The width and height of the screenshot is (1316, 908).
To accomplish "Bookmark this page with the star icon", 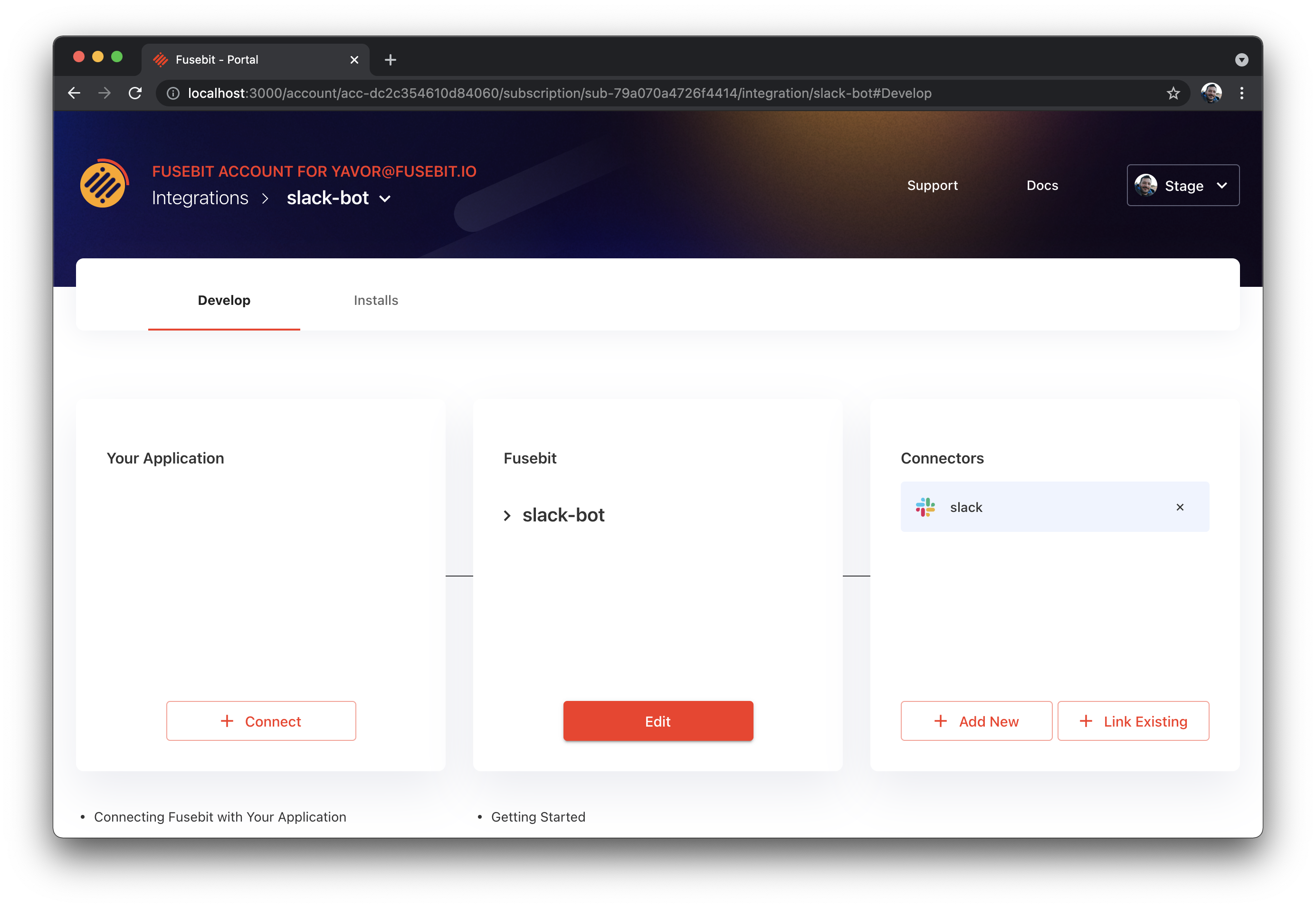I will 1173,93.
